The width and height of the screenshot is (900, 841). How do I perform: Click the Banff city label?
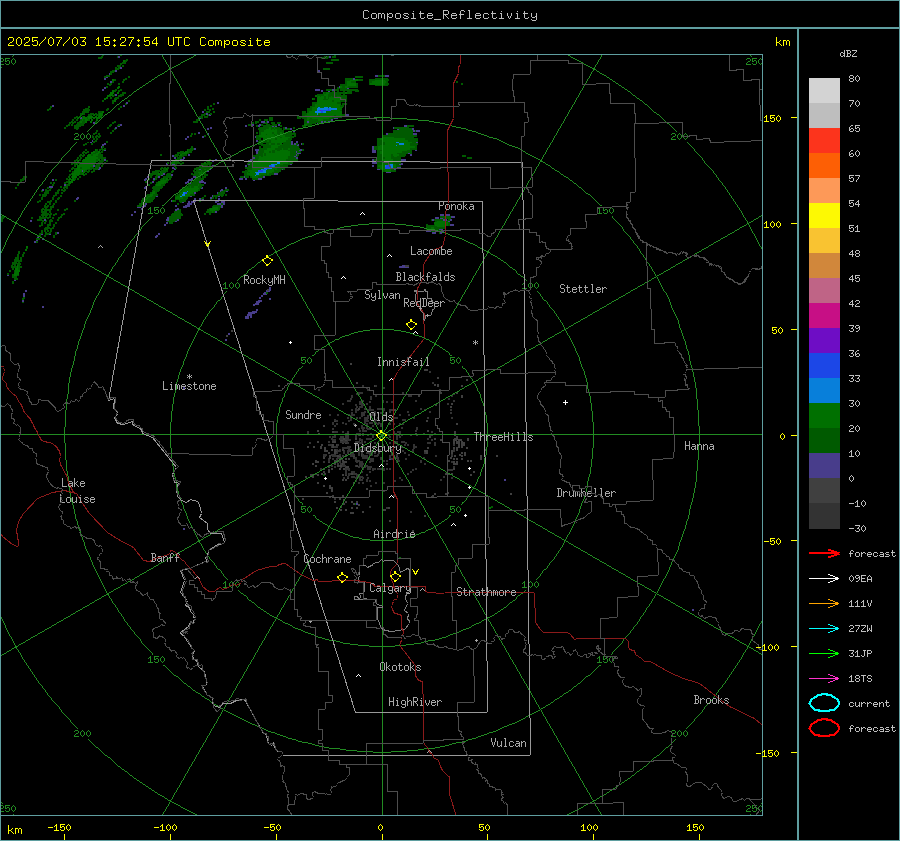[x=165, y=557]
